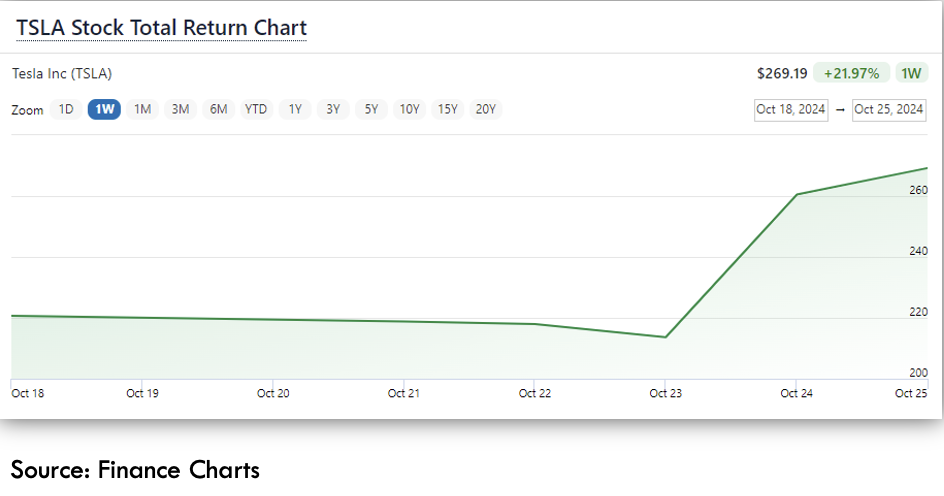The height and width of the screenshot is (496, 944).
Task: Set chart zoom to 6M
Action: 218,110
